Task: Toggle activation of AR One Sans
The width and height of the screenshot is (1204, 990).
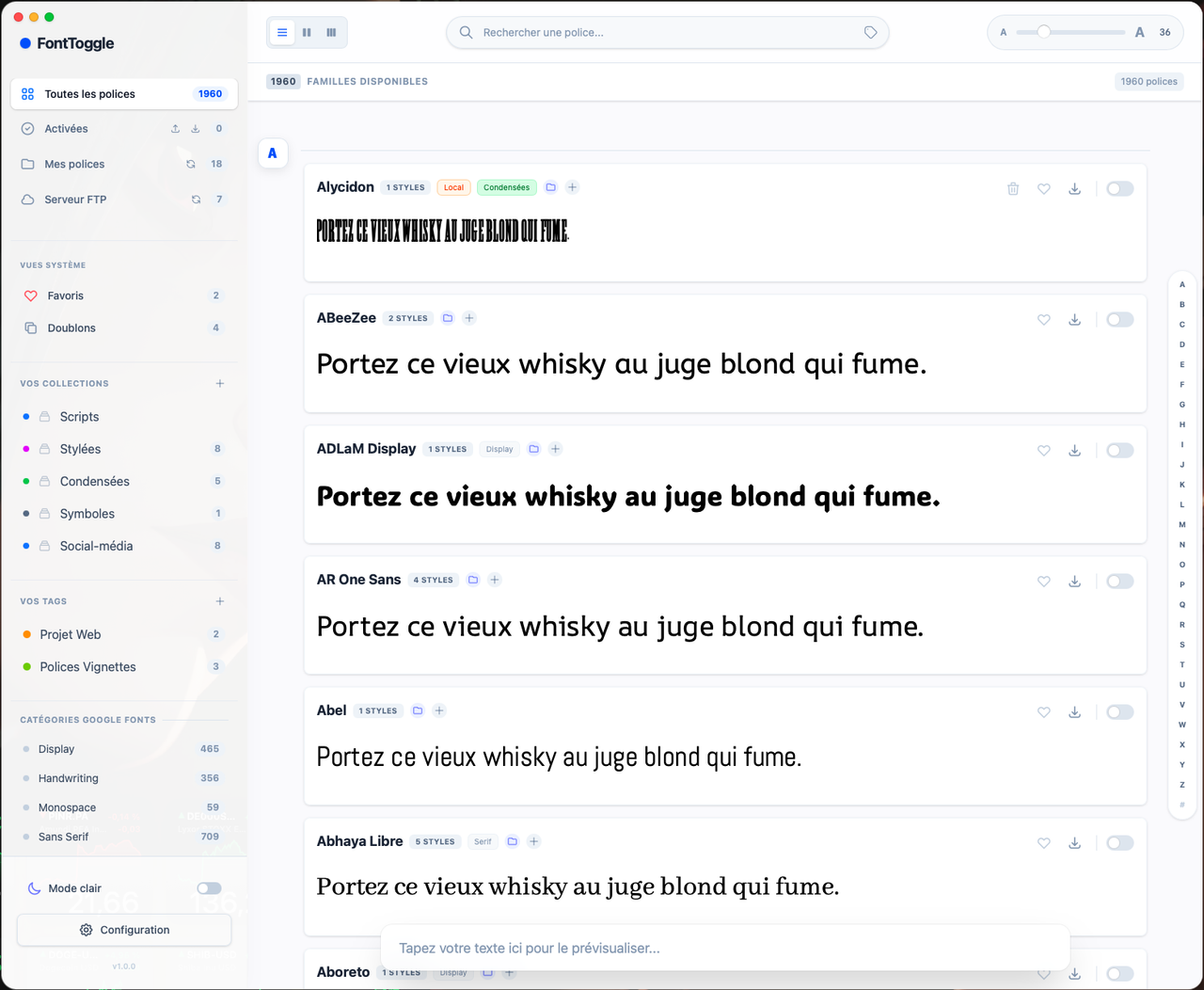Action: click(x=1119, y=581)
